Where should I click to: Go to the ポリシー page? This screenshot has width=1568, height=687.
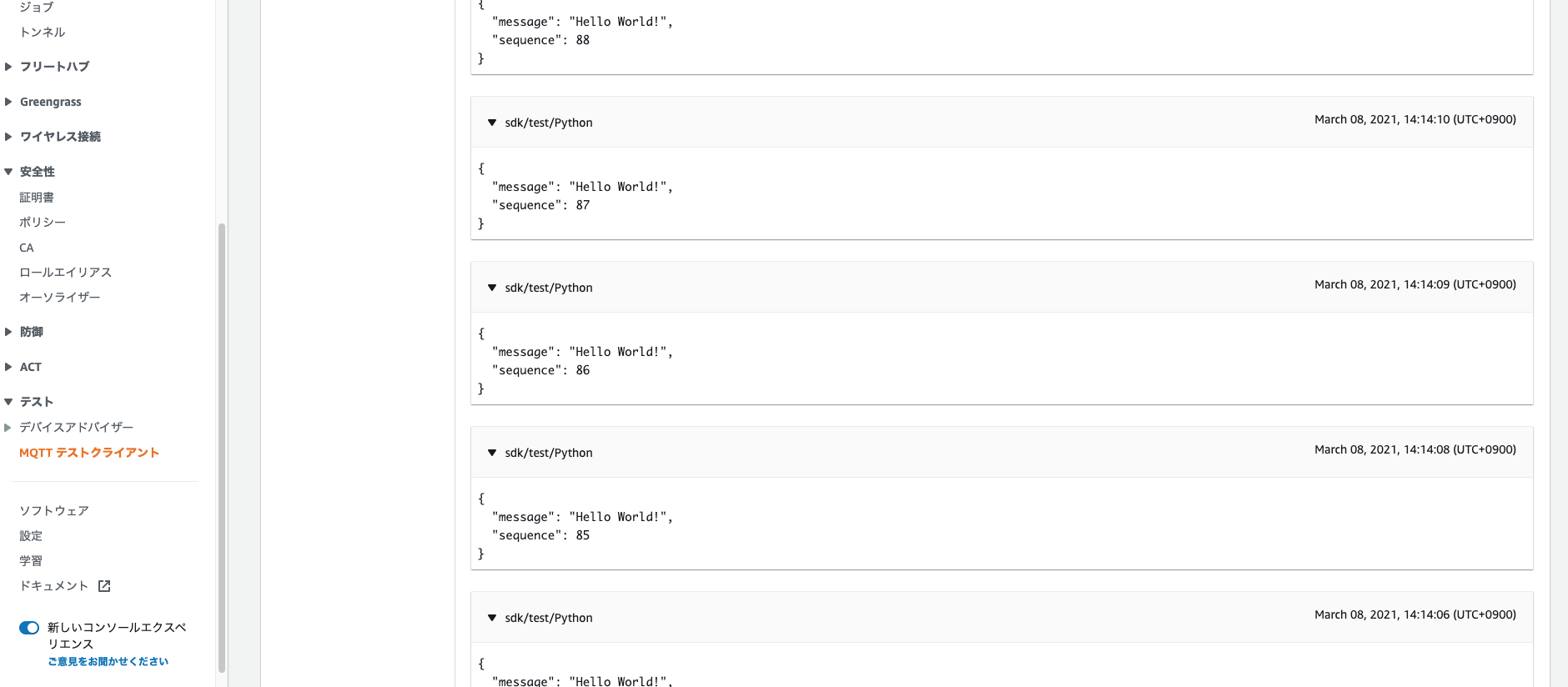[43, 223]
